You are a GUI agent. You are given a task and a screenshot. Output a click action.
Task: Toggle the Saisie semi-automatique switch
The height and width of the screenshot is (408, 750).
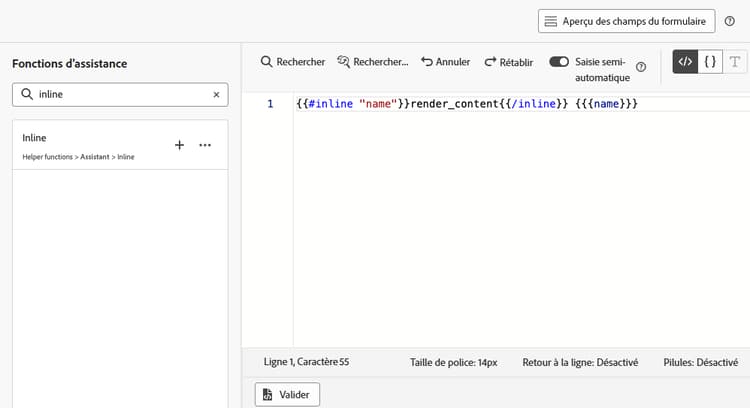pyautogui.click(x=559, y=62)
